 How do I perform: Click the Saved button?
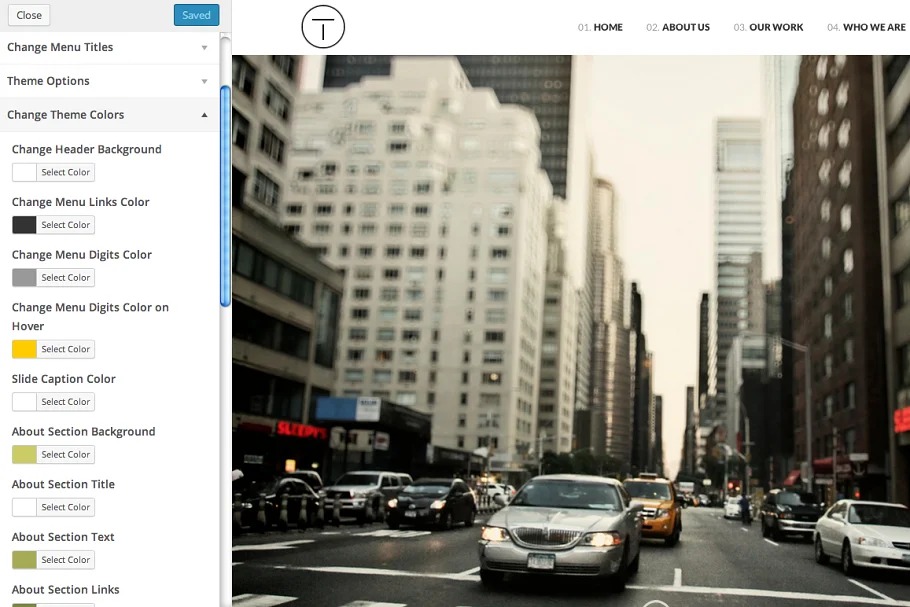tap(196, 15)
